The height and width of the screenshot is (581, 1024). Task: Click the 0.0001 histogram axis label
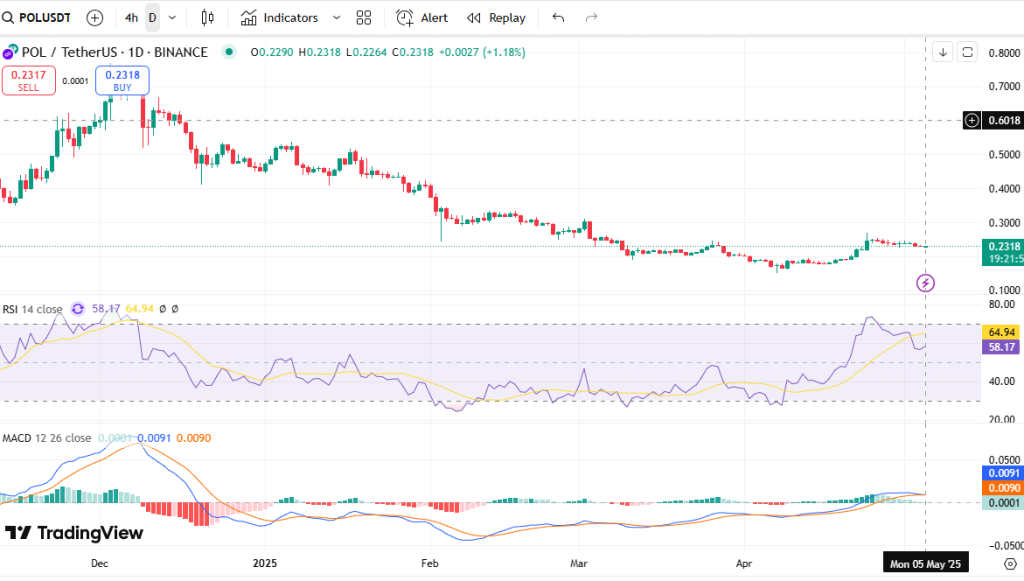pos(1002,503)
